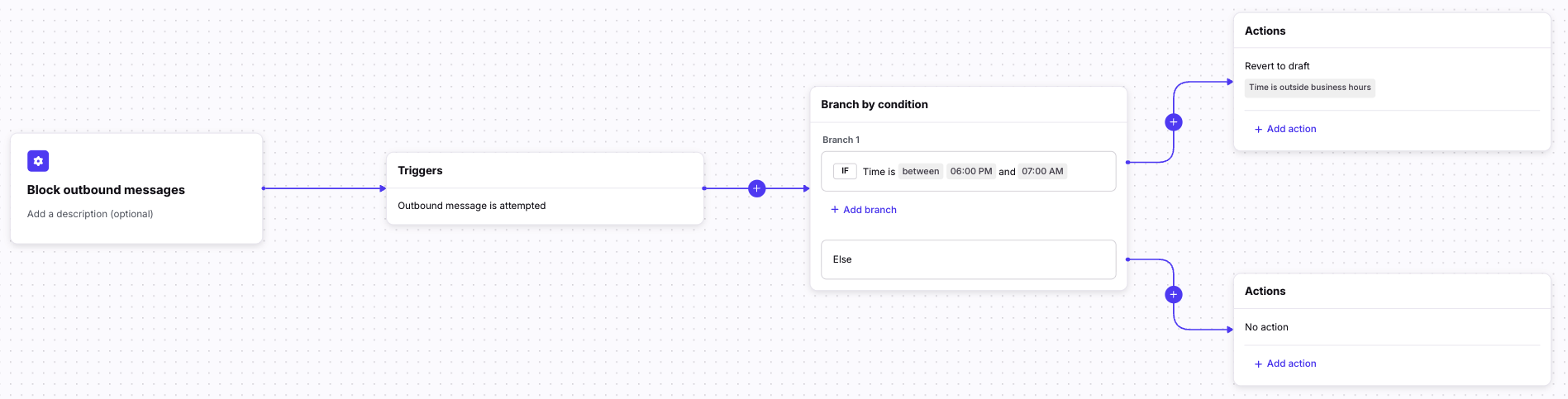Viewport: 1568px width, 399px height.
Task: Open the 06:00 PM start time selector
Action: tap(970, 172)
